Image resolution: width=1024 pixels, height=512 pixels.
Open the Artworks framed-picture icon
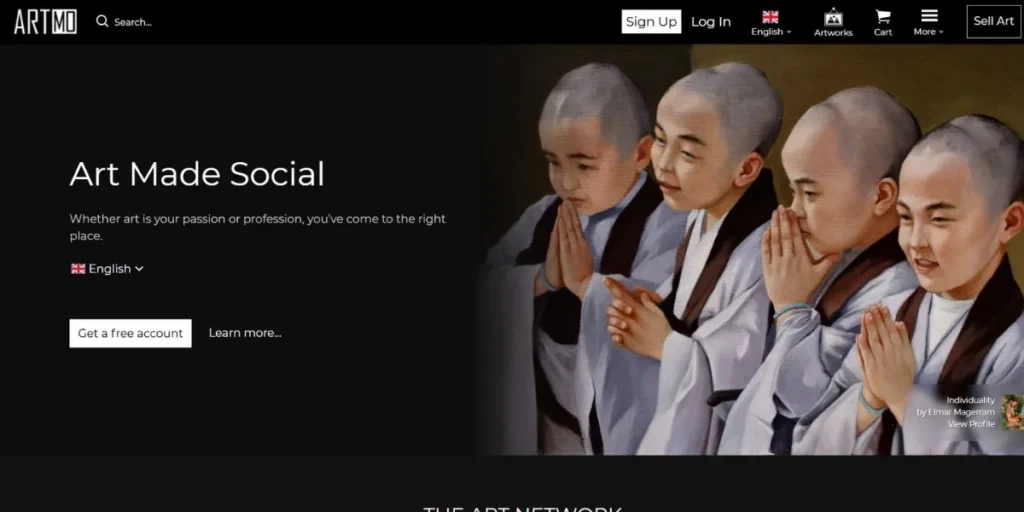coord(832,17)
